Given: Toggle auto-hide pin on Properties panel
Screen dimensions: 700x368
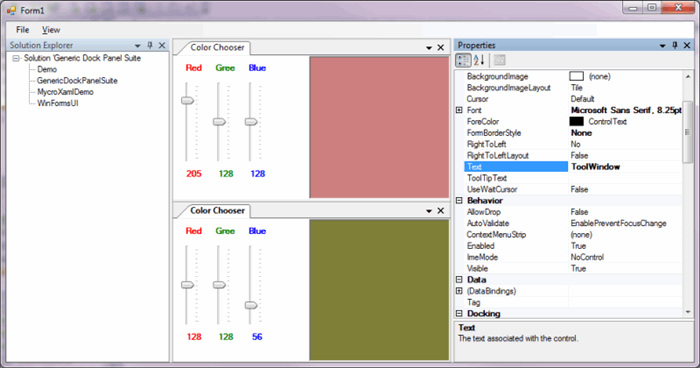Looking at the screenshot, I should [x=675, y=45].
